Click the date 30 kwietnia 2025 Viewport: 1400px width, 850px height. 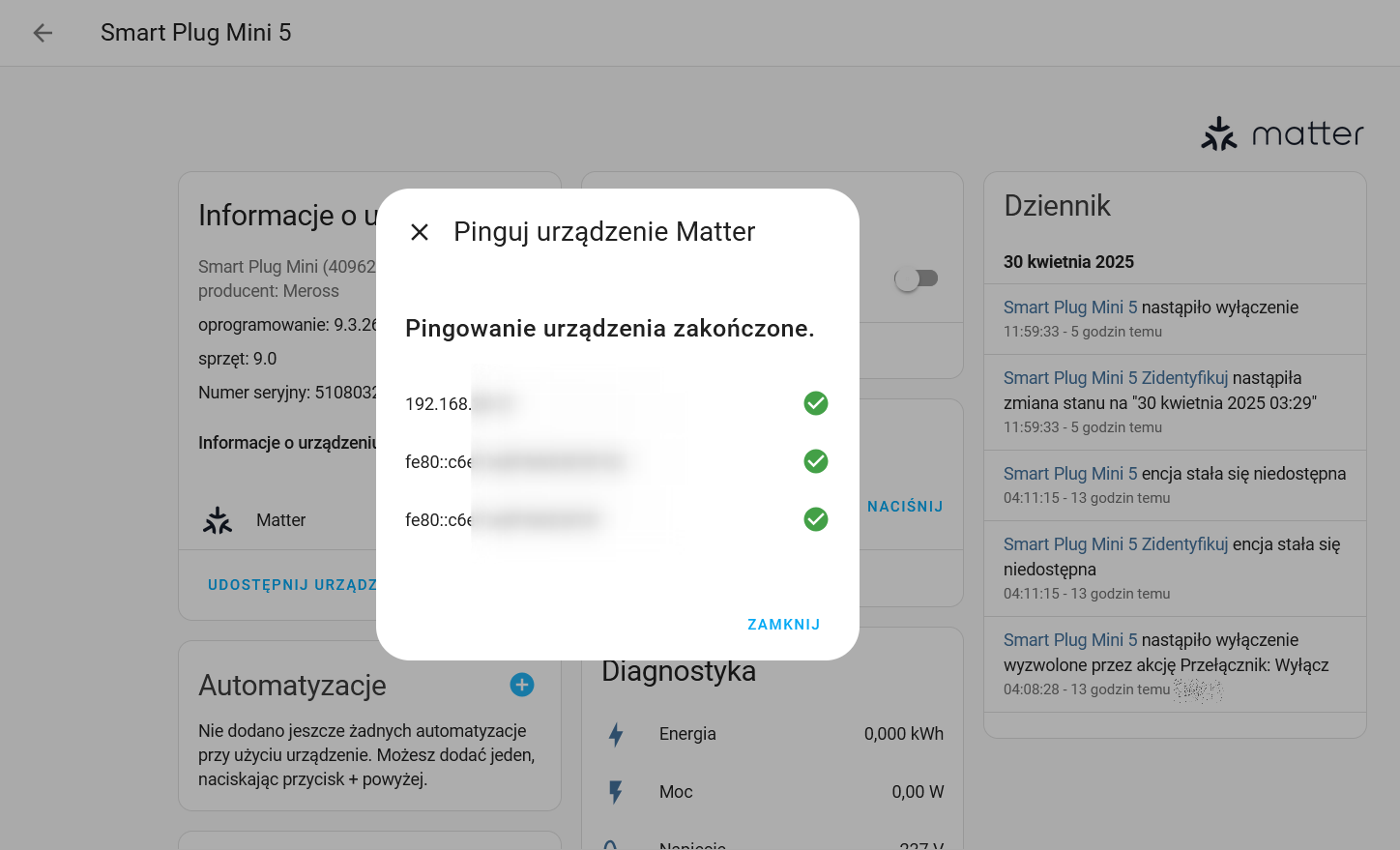click(x=1068, y=262)
